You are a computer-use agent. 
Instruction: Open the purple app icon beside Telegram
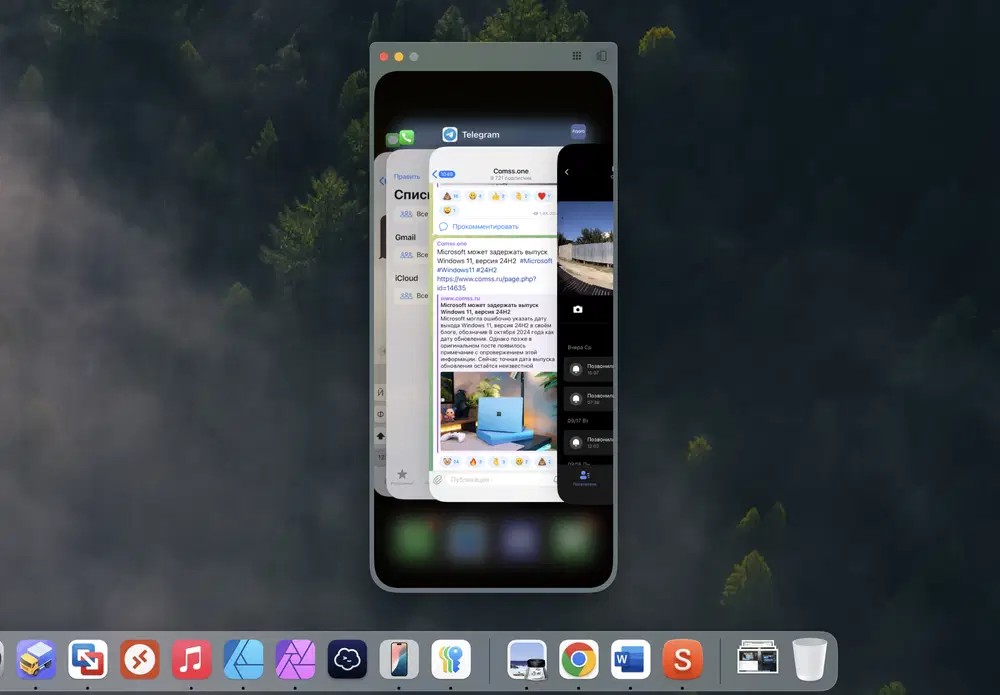(578, 131)
